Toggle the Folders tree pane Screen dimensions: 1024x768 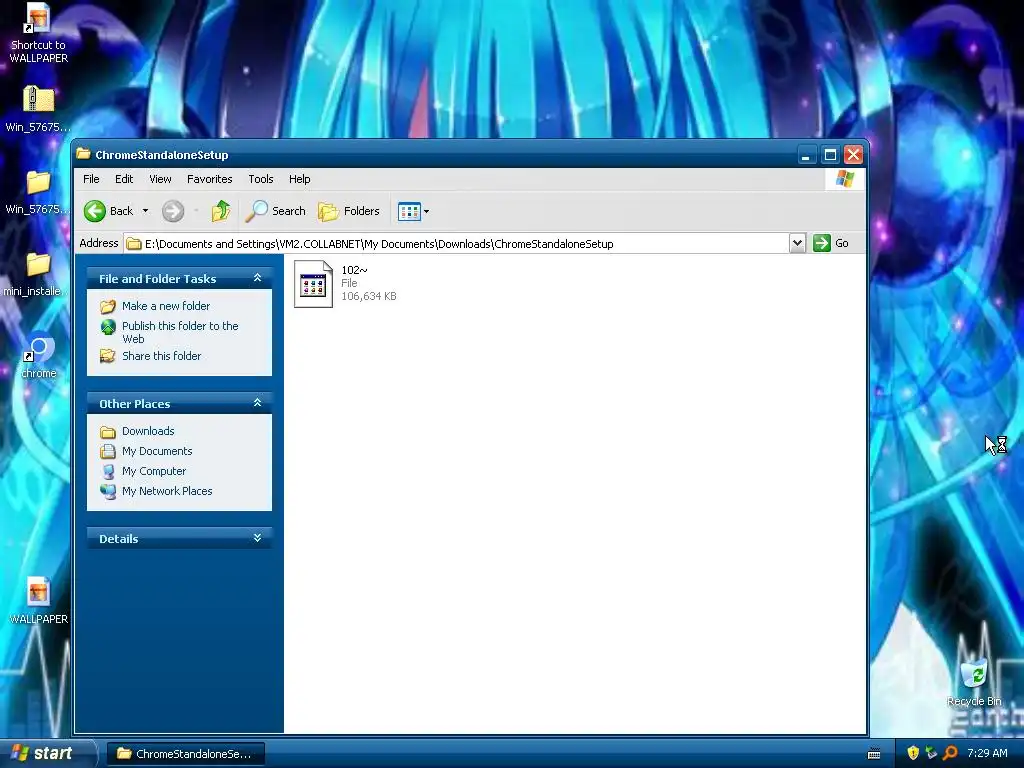click(x=349, y=211)
